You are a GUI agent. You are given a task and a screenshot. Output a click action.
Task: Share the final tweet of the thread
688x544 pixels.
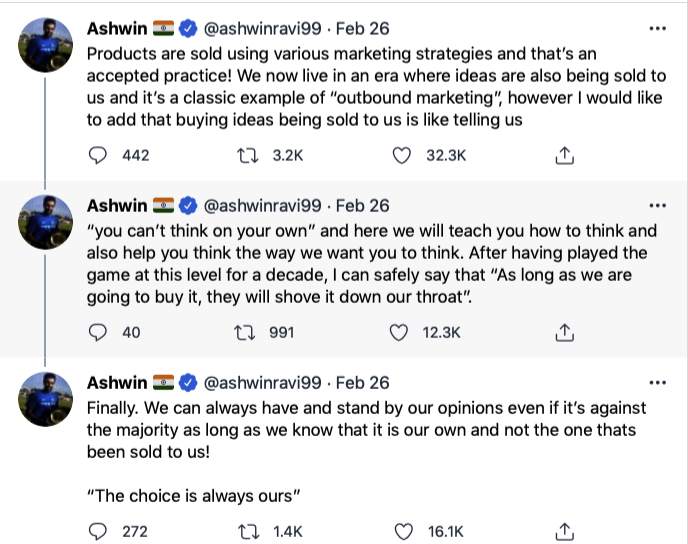[564, 530]
